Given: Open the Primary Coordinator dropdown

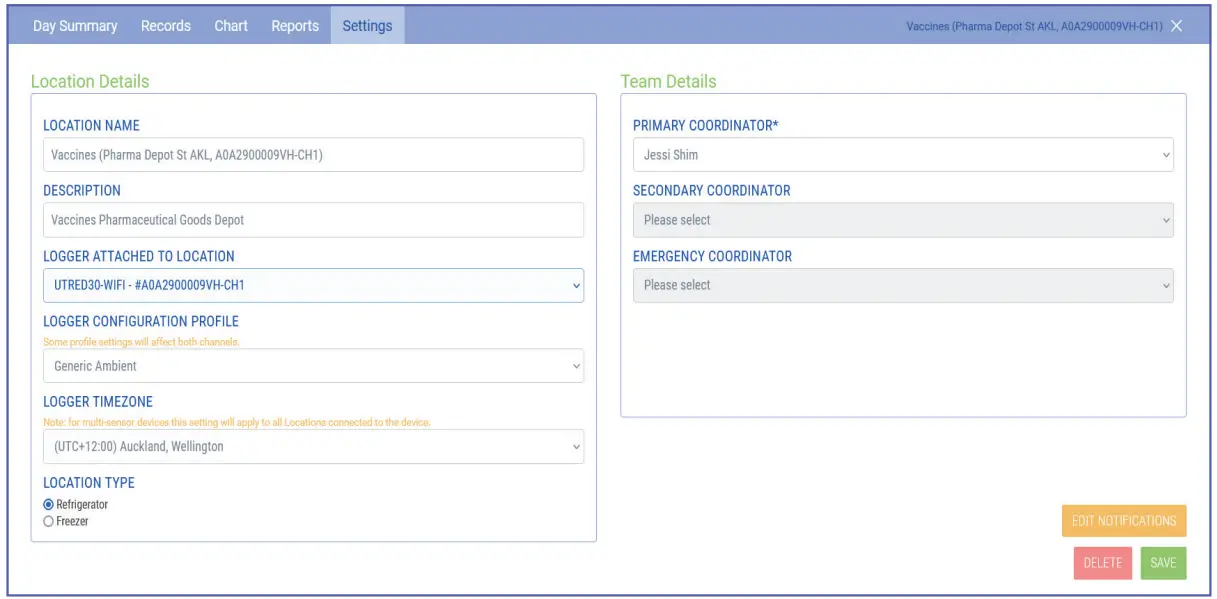Looking at the screenshot, I should coord(903,155).
